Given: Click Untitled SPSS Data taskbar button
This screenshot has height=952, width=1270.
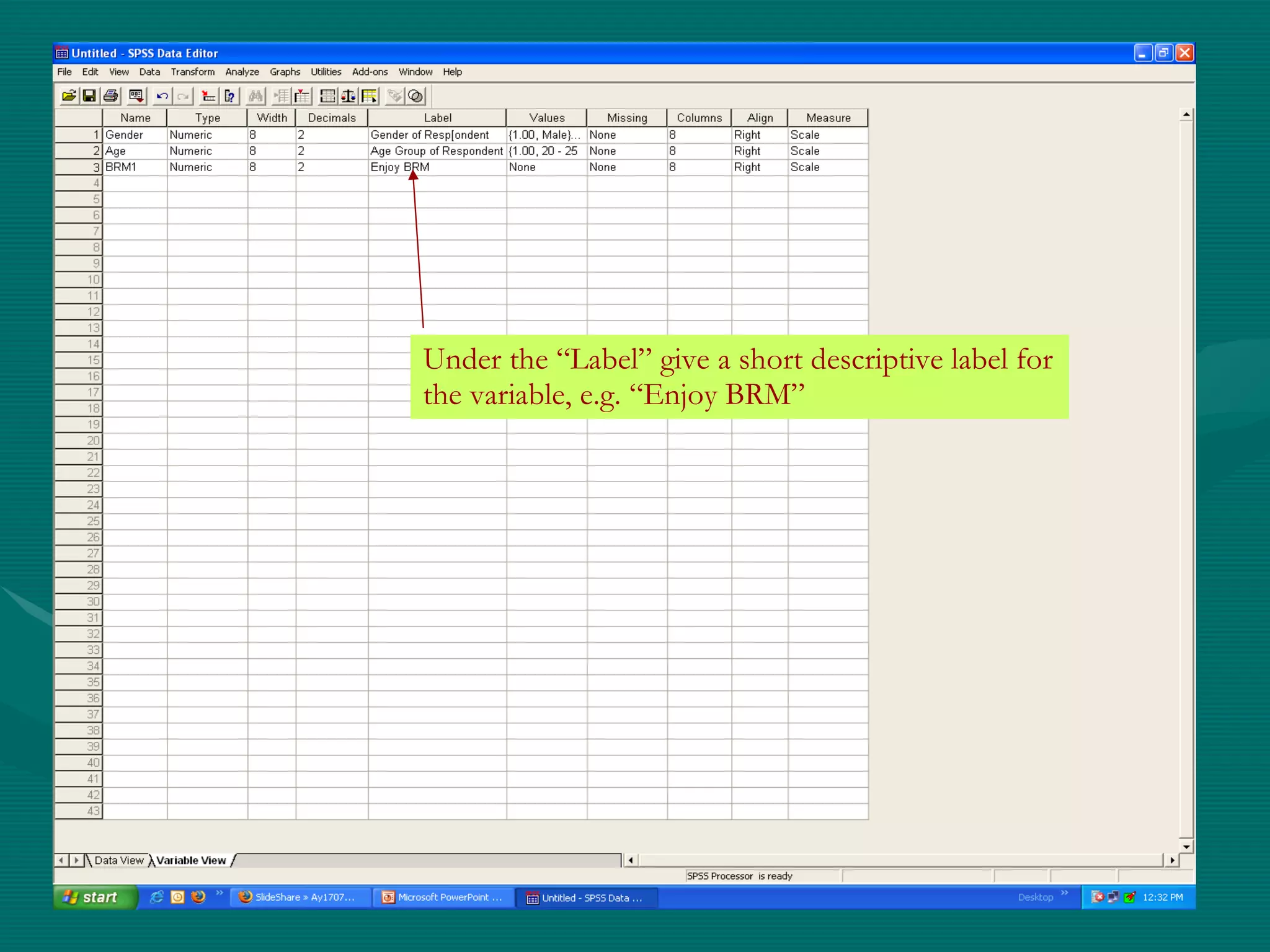Looking at the screenshot, I should click(587, 897).
